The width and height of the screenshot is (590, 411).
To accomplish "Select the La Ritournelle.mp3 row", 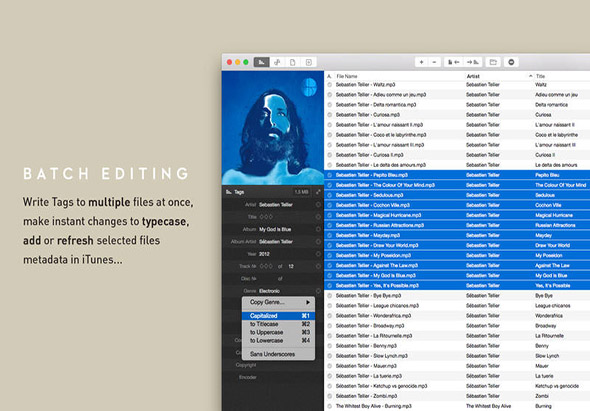I will [x=457, y=336].
